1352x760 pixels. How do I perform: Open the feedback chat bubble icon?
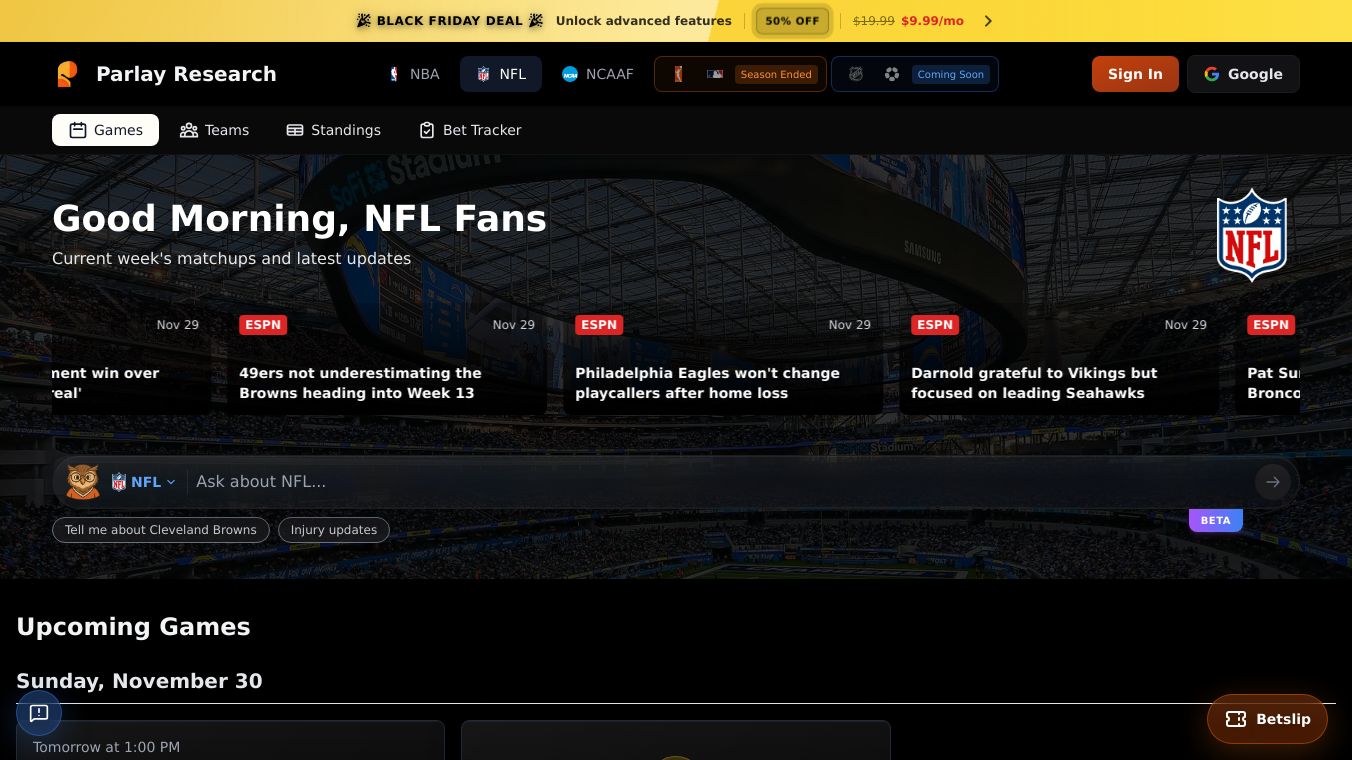39,713
